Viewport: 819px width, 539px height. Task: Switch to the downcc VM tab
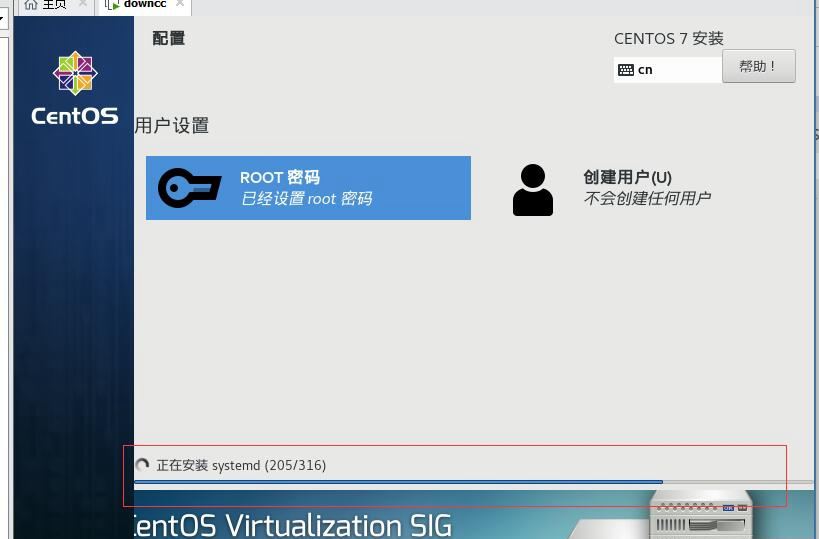point(145,5)
